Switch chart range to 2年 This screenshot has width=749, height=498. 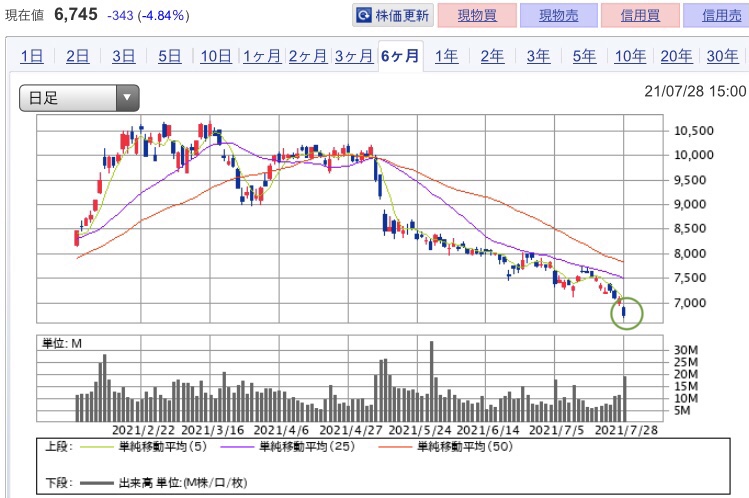tap(492, 56)
